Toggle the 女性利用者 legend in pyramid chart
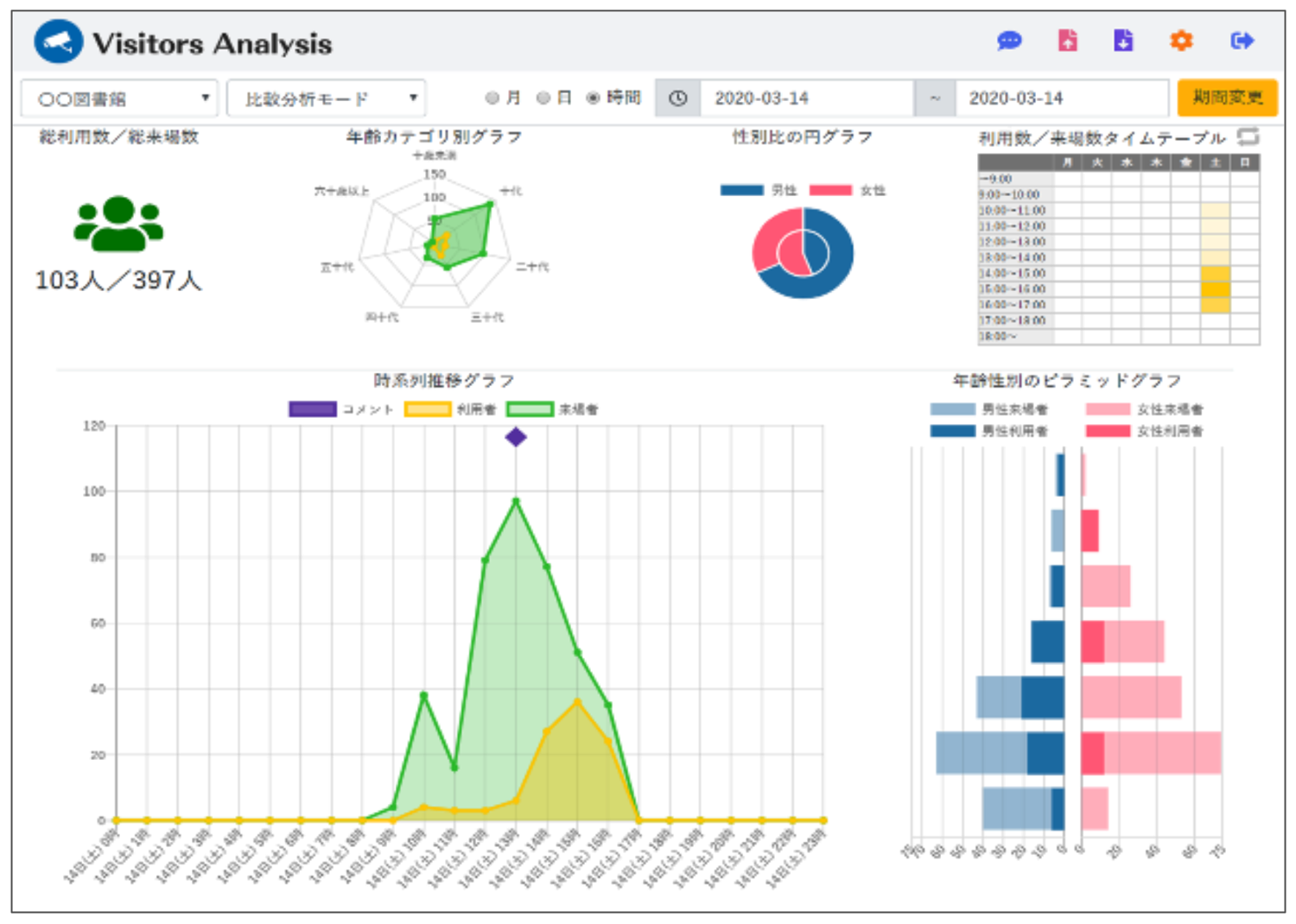The height and width of the screenshot is (924, 1296). pyautogui.click(x=1144, y=431)
